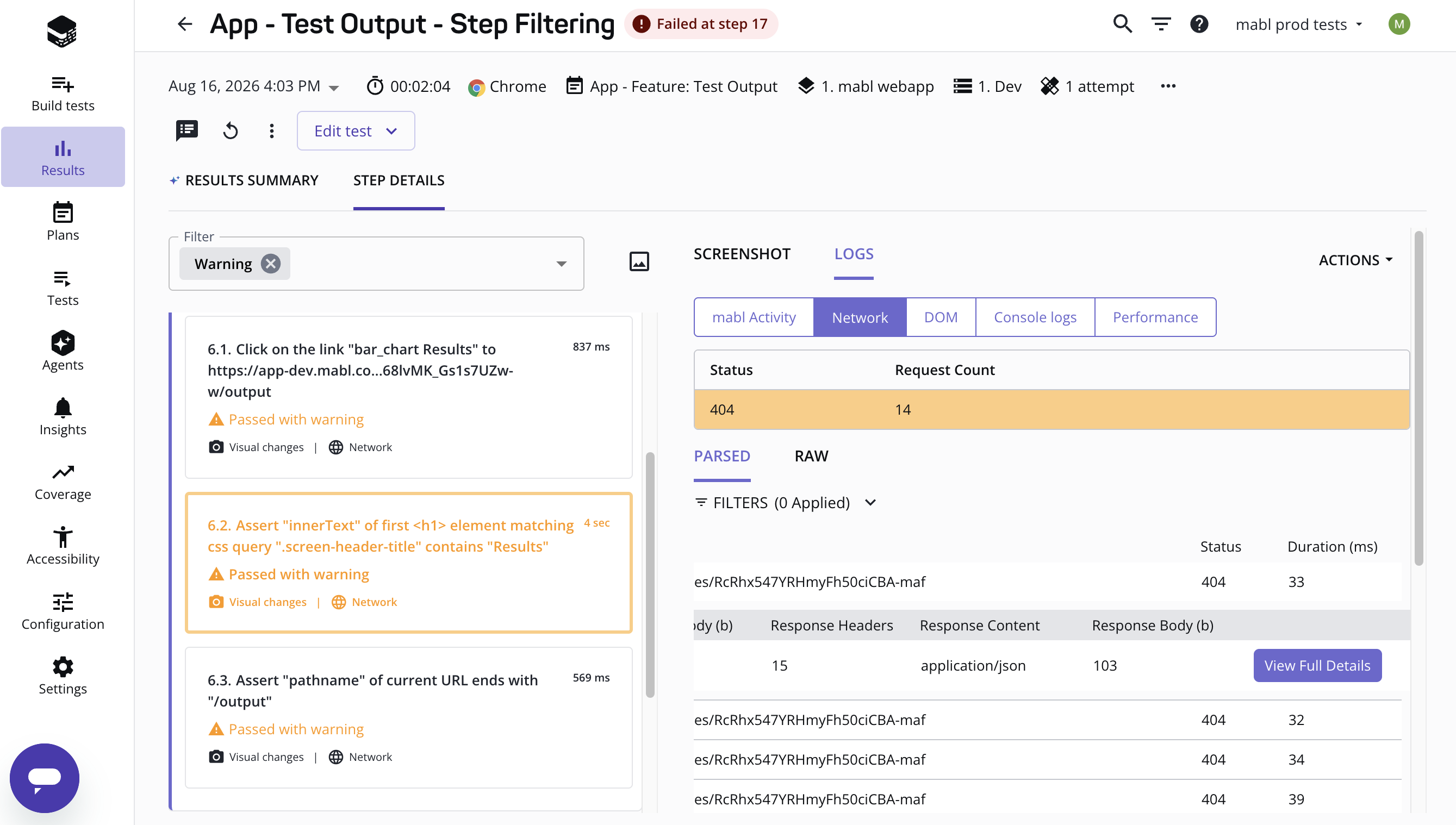Select step 6.2 Assert innerText card

(409, 562)
